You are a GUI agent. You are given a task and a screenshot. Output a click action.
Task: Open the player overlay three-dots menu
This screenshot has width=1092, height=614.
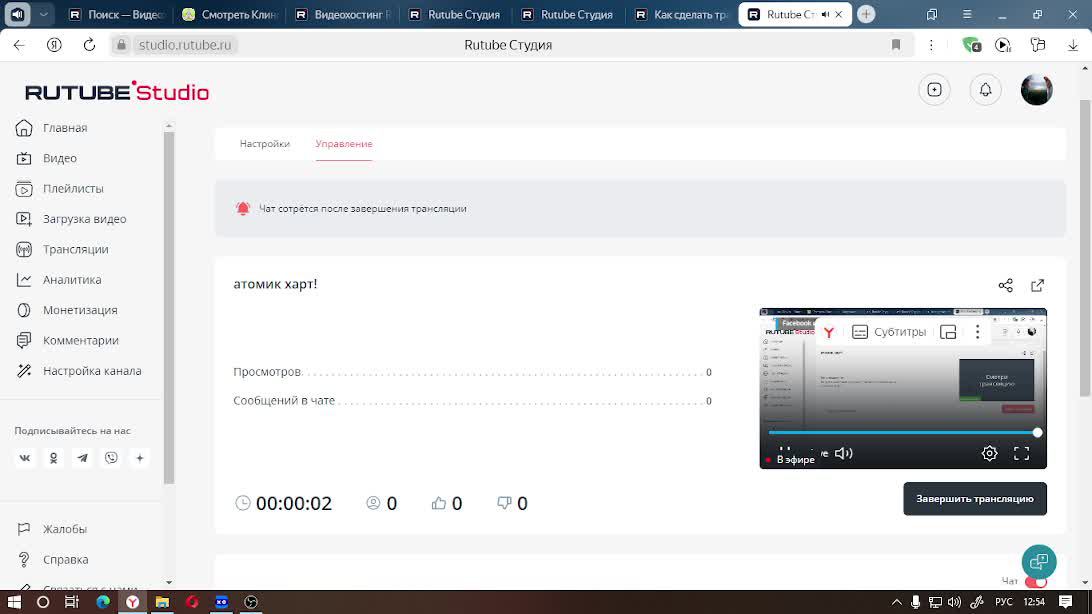[977, 332]
